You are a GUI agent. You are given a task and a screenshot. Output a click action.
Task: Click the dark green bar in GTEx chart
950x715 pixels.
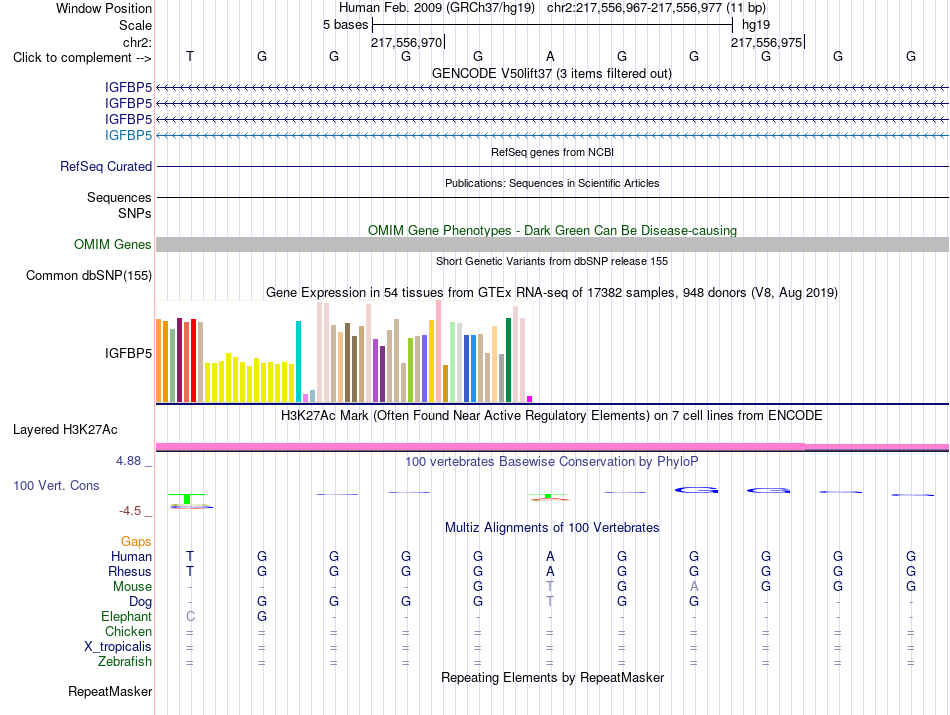508,360
